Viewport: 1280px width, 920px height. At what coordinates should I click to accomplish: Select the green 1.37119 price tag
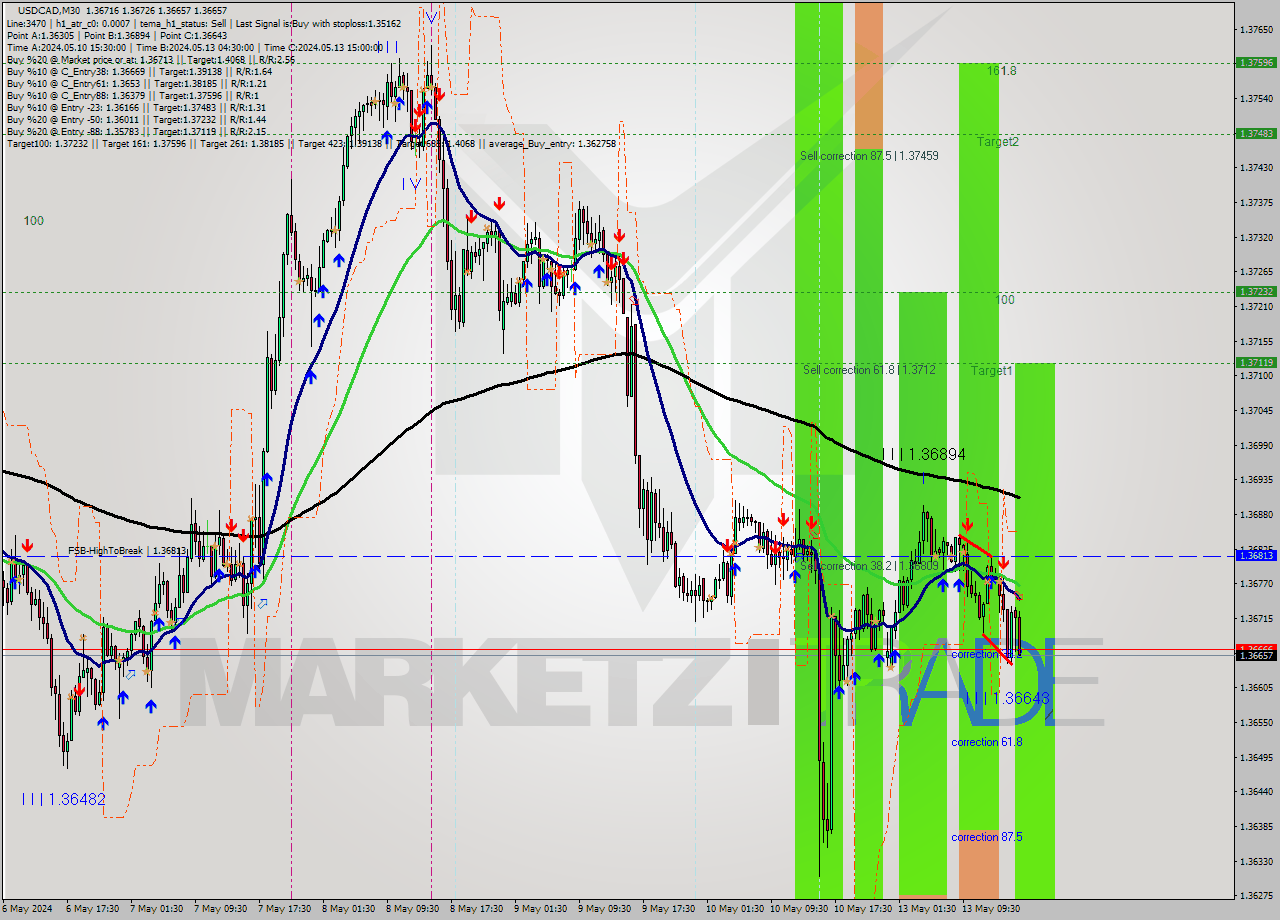coord(1256,363)
